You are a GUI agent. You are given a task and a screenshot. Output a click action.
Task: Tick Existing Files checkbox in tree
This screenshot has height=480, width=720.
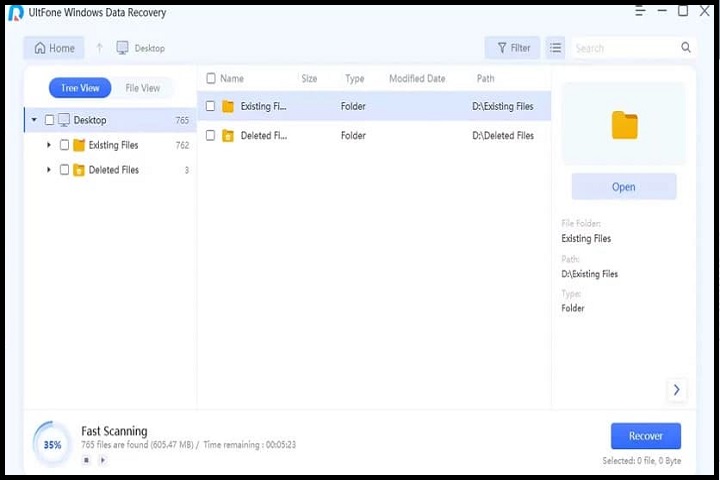coord(65,145)
